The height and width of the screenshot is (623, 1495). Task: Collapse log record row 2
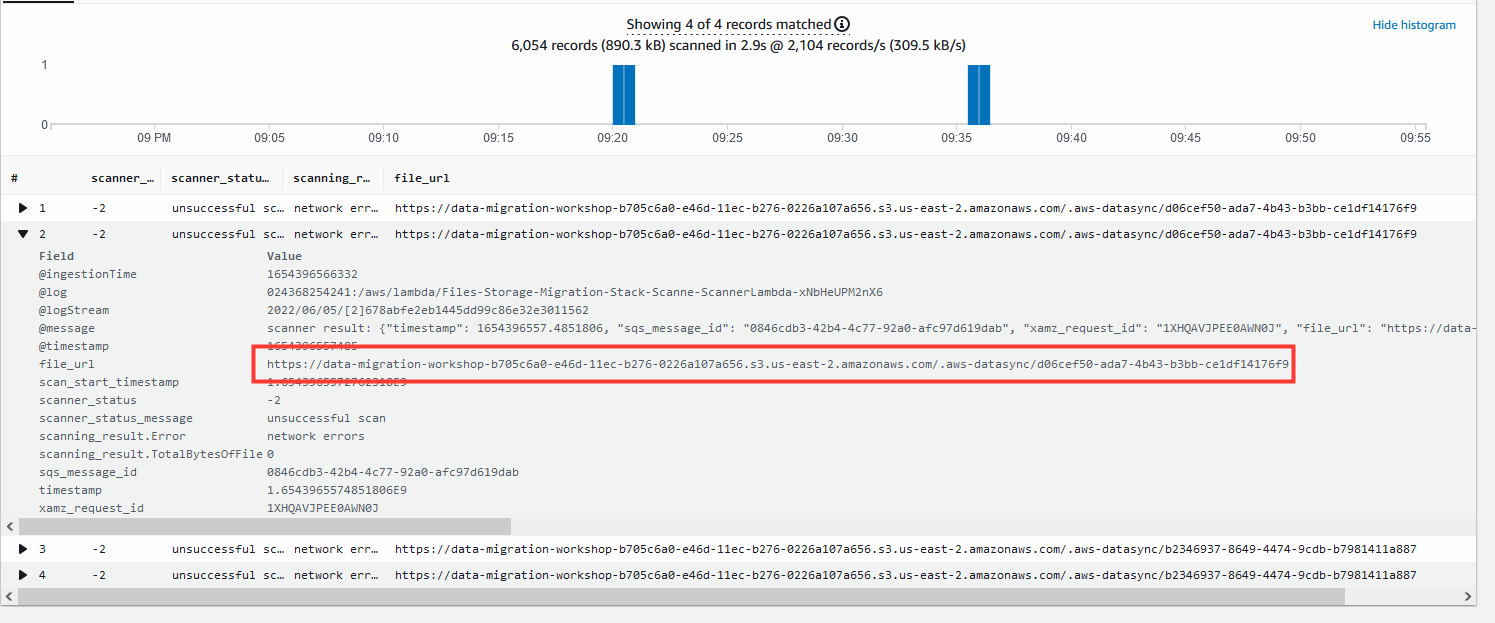(x=23, y=234)
